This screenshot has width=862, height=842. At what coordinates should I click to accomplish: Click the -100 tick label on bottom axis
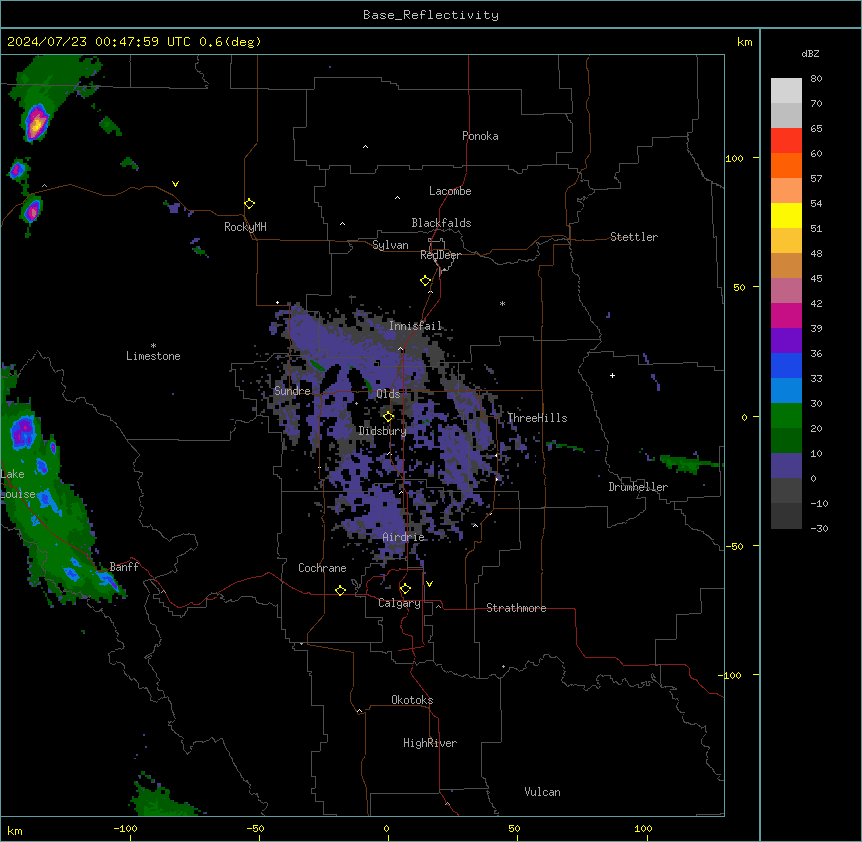(125, 828)
